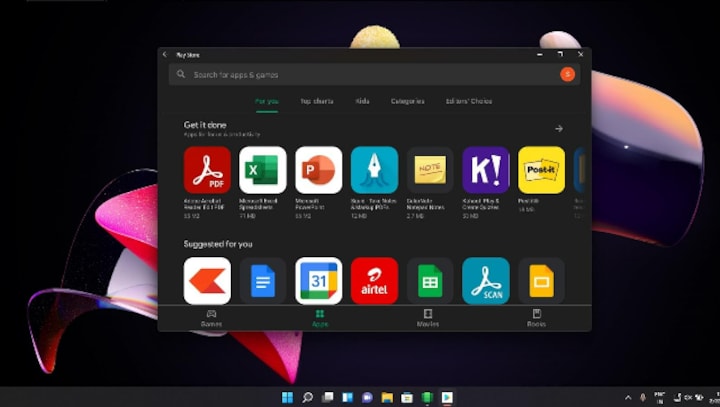Image resolution: width=720 pixels, height=407 pixels.
Task: Open Task View on the taskbar
Action: [327, 397]
